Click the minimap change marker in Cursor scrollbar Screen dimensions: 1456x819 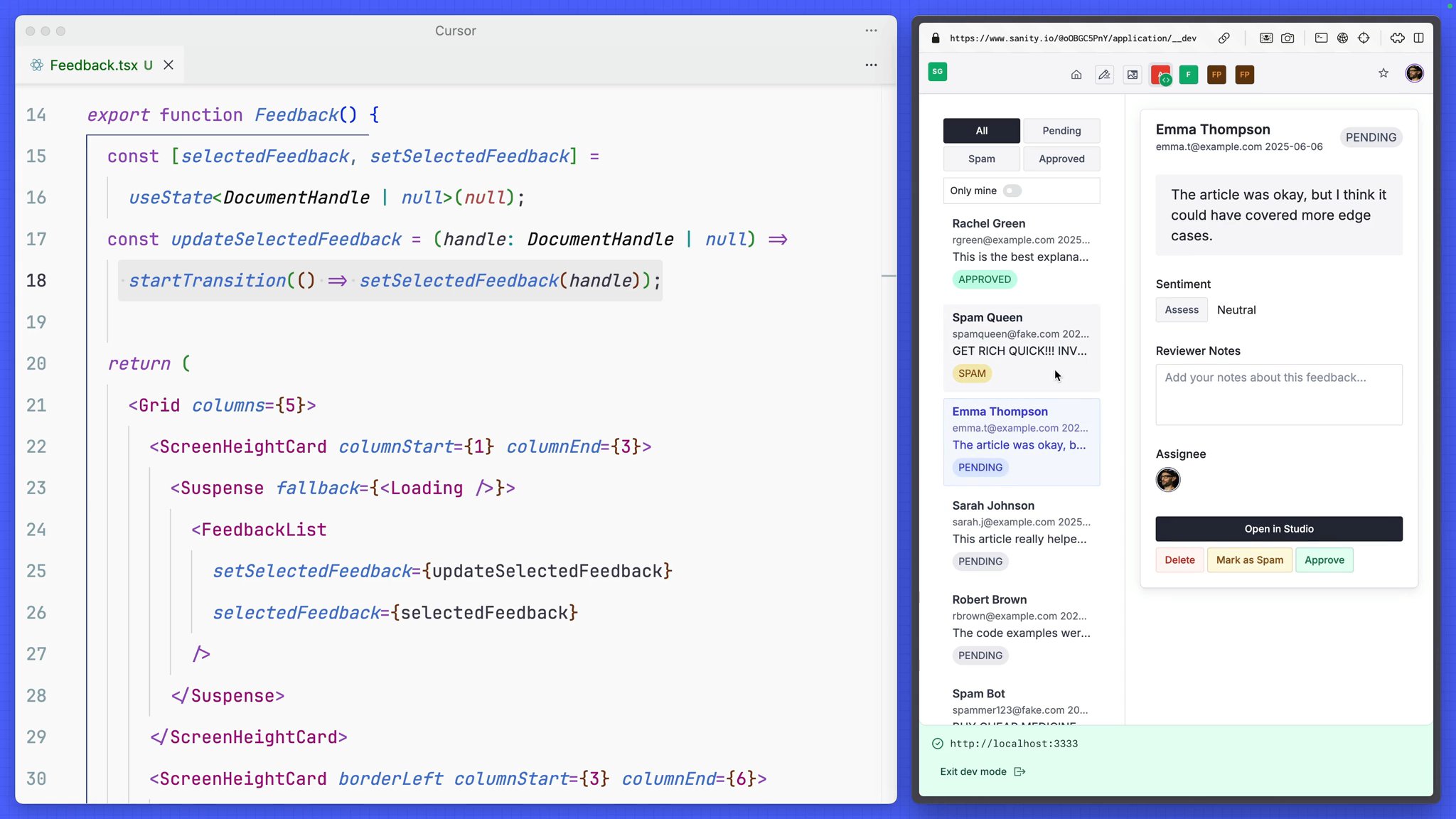click(889, 275)
